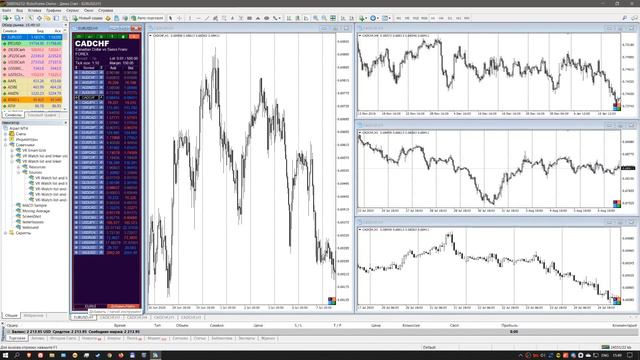Switch timeframe to MN in toolbar

[x=467, y=18]
